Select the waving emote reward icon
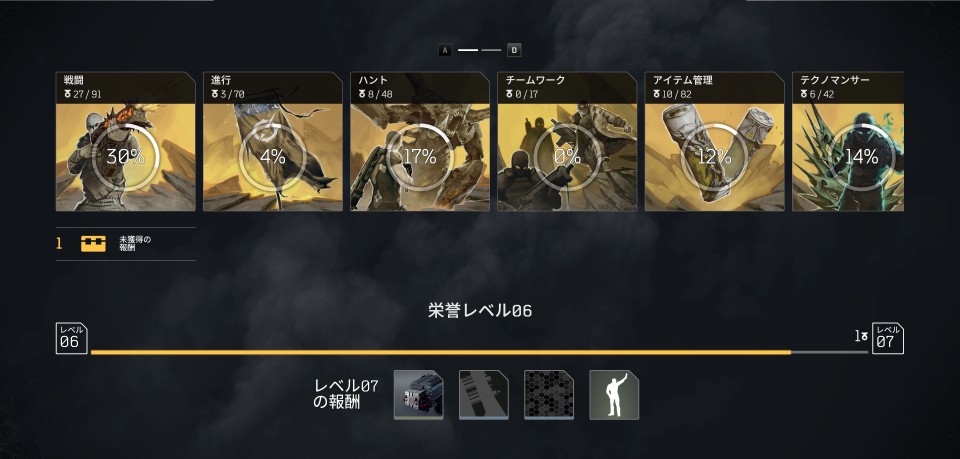The height and width of the screenshot is (459, 960). point(614,395)
